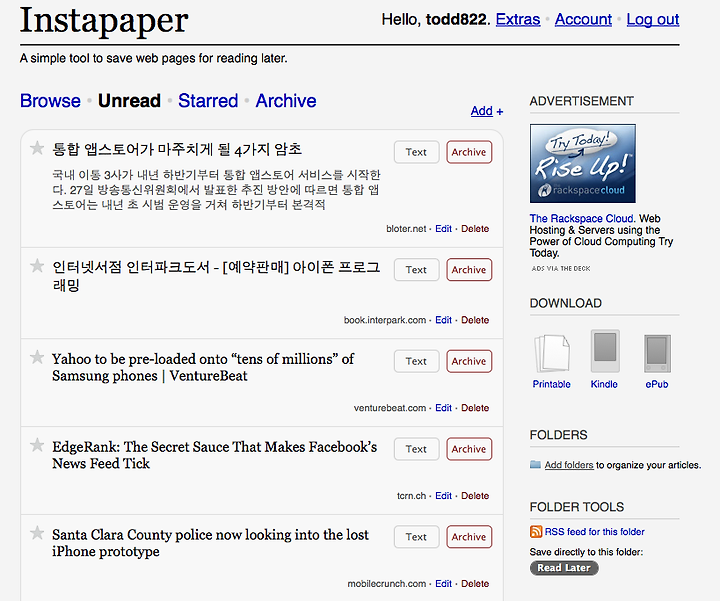Screen dimensions: 720x601
Task: Switch to the Browse tab
Action: point(50,101)
